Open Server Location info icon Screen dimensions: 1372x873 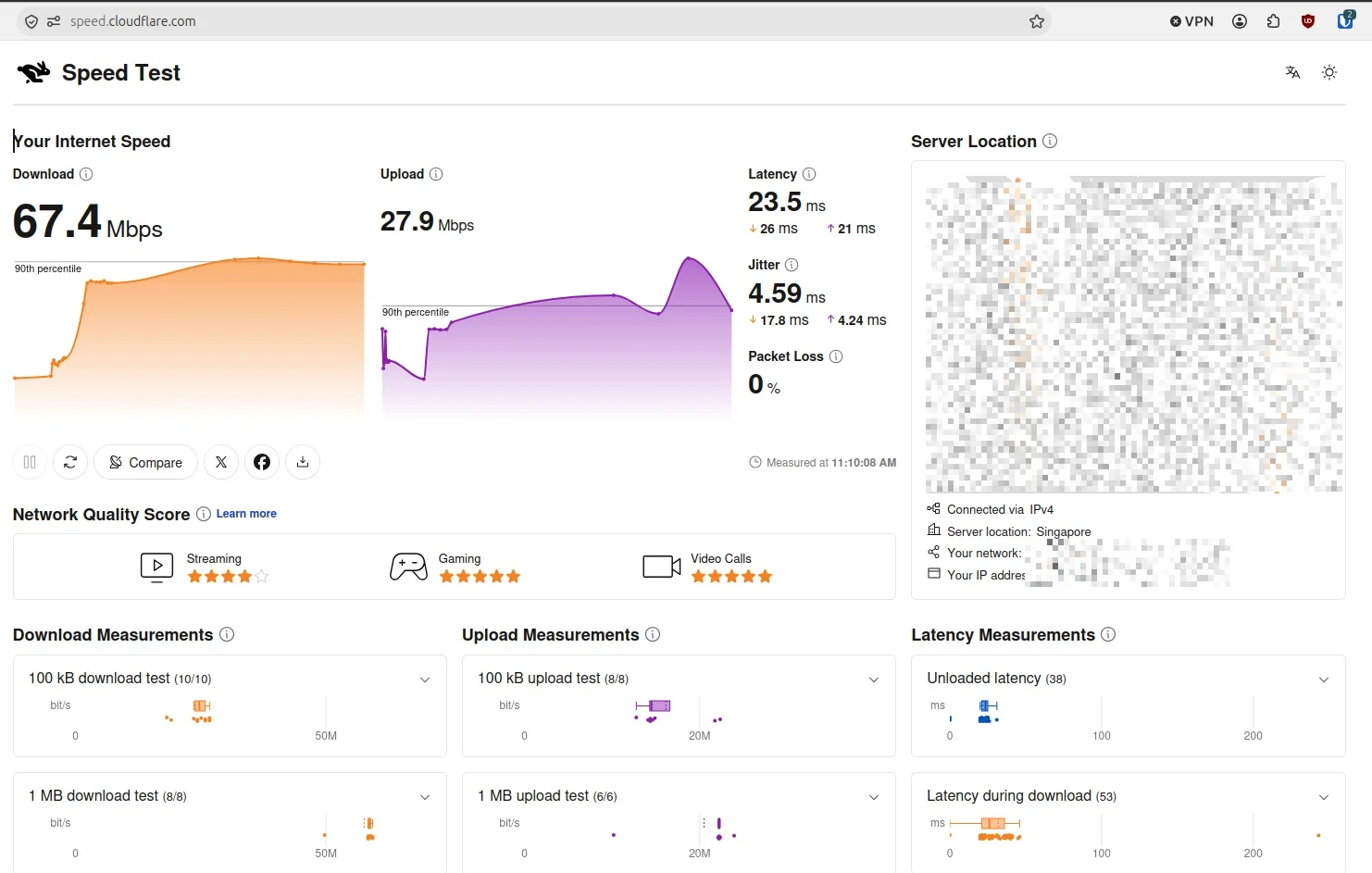pos(1050,141)
